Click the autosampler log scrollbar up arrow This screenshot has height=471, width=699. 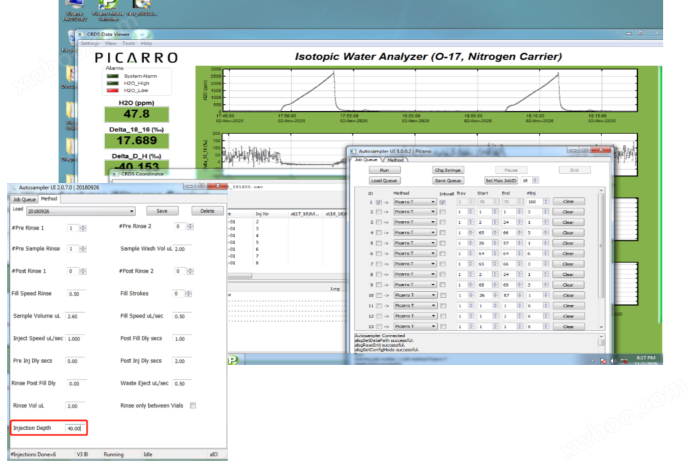coord(601,336)
